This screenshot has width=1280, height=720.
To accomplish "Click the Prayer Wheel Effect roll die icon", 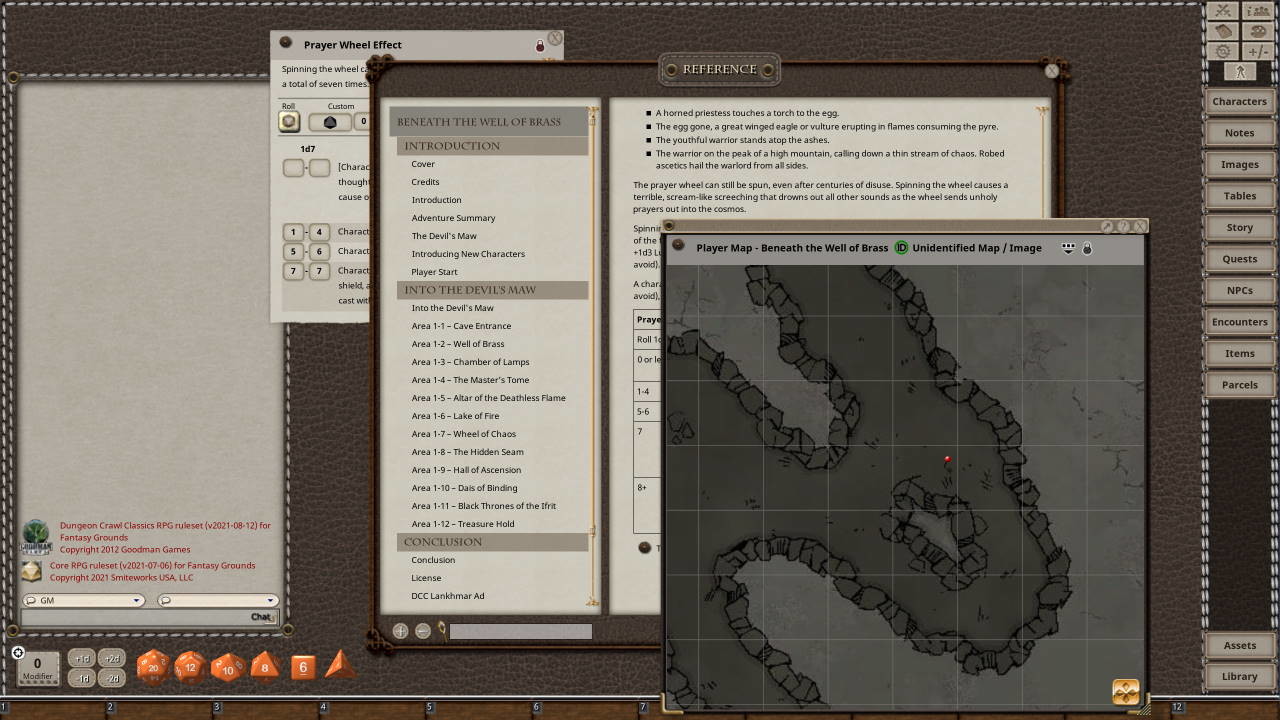I will pyautogui.click(x=289, y=122).
